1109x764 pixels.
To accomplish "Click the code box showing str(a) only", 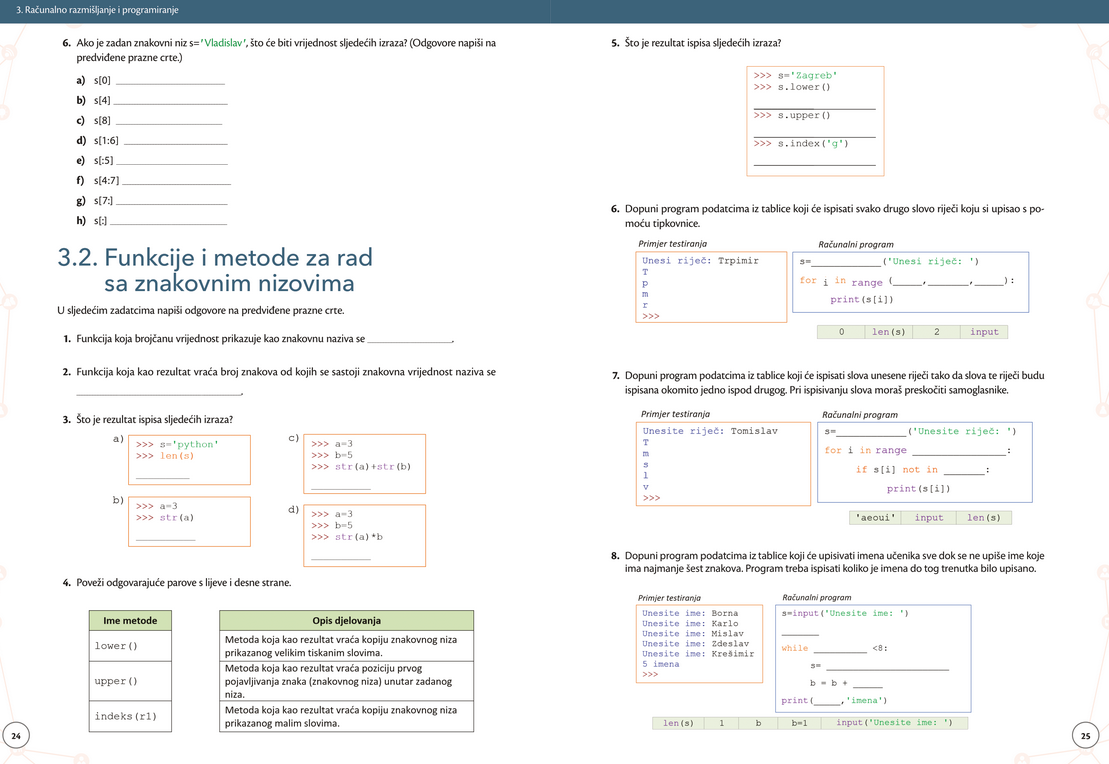I will click(190, 521).
